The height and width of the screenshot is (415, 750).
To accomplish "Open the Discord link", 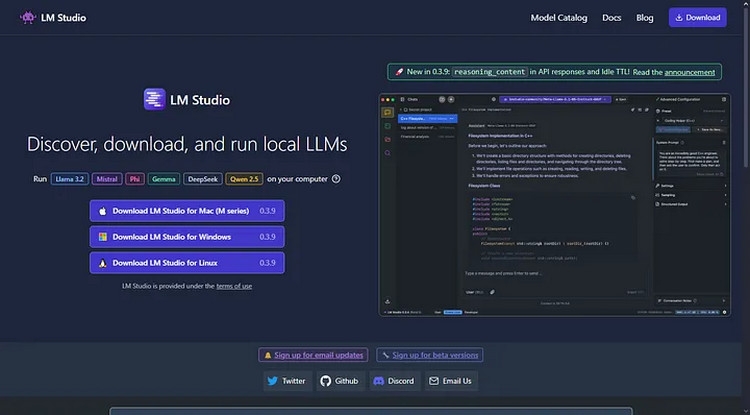I will pyautogui.click(x=395, y=381).
